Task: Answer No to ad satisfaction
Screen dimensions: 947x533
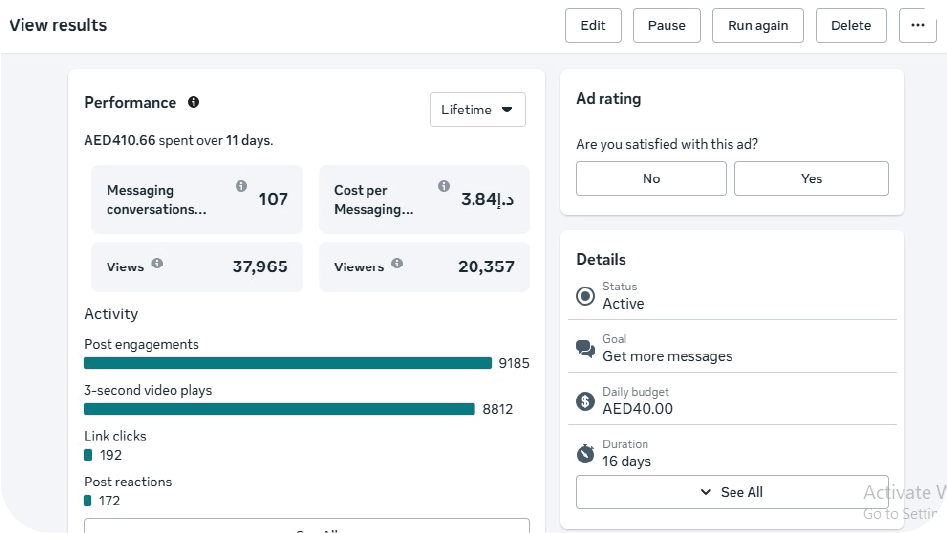Action: click(x=651, y=179)
